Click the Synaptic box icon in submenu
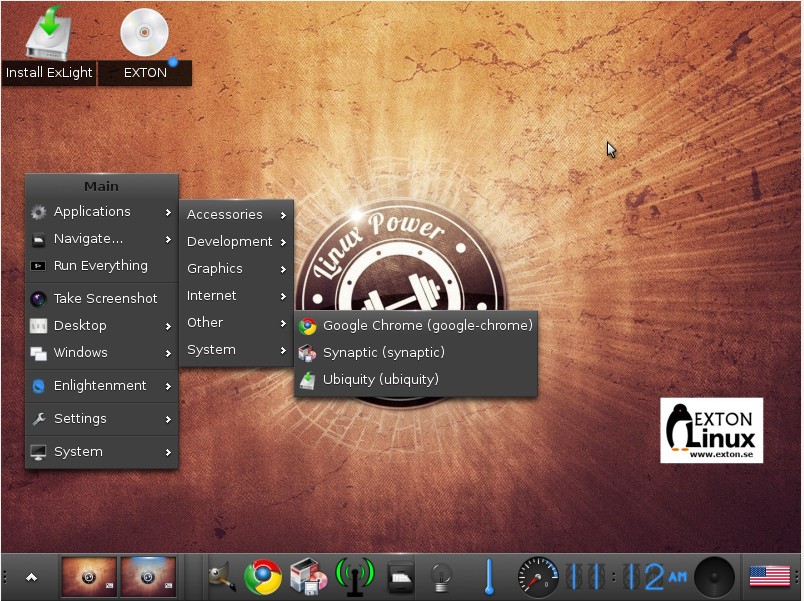The height and width of the screenshot is (601, 804). click(x=308, y=353)
